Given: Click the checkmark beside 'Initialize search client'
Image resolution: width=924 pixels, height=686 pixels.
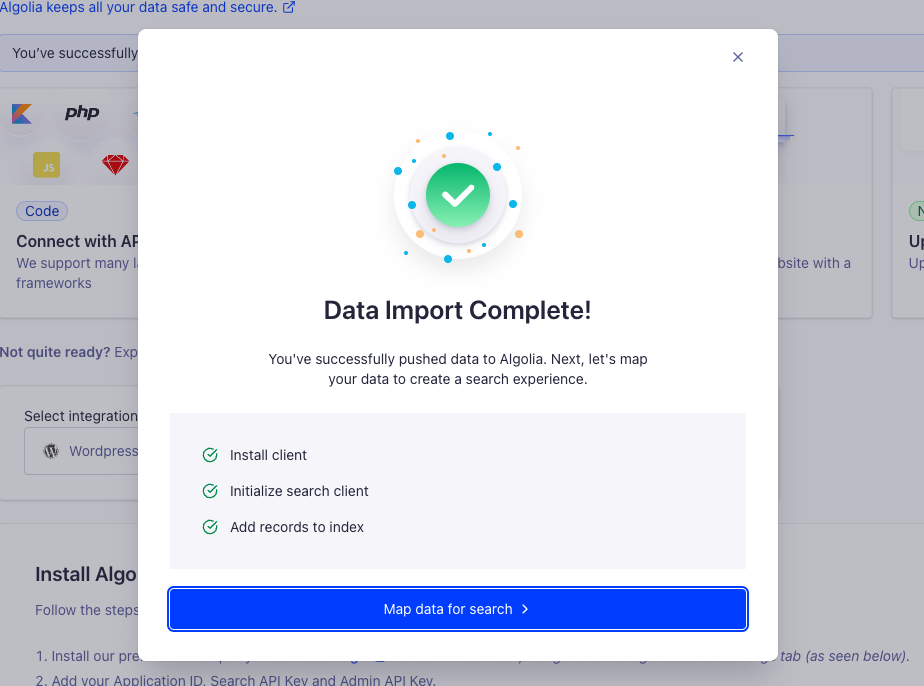Looking at the screenshot, I should 210,491.
